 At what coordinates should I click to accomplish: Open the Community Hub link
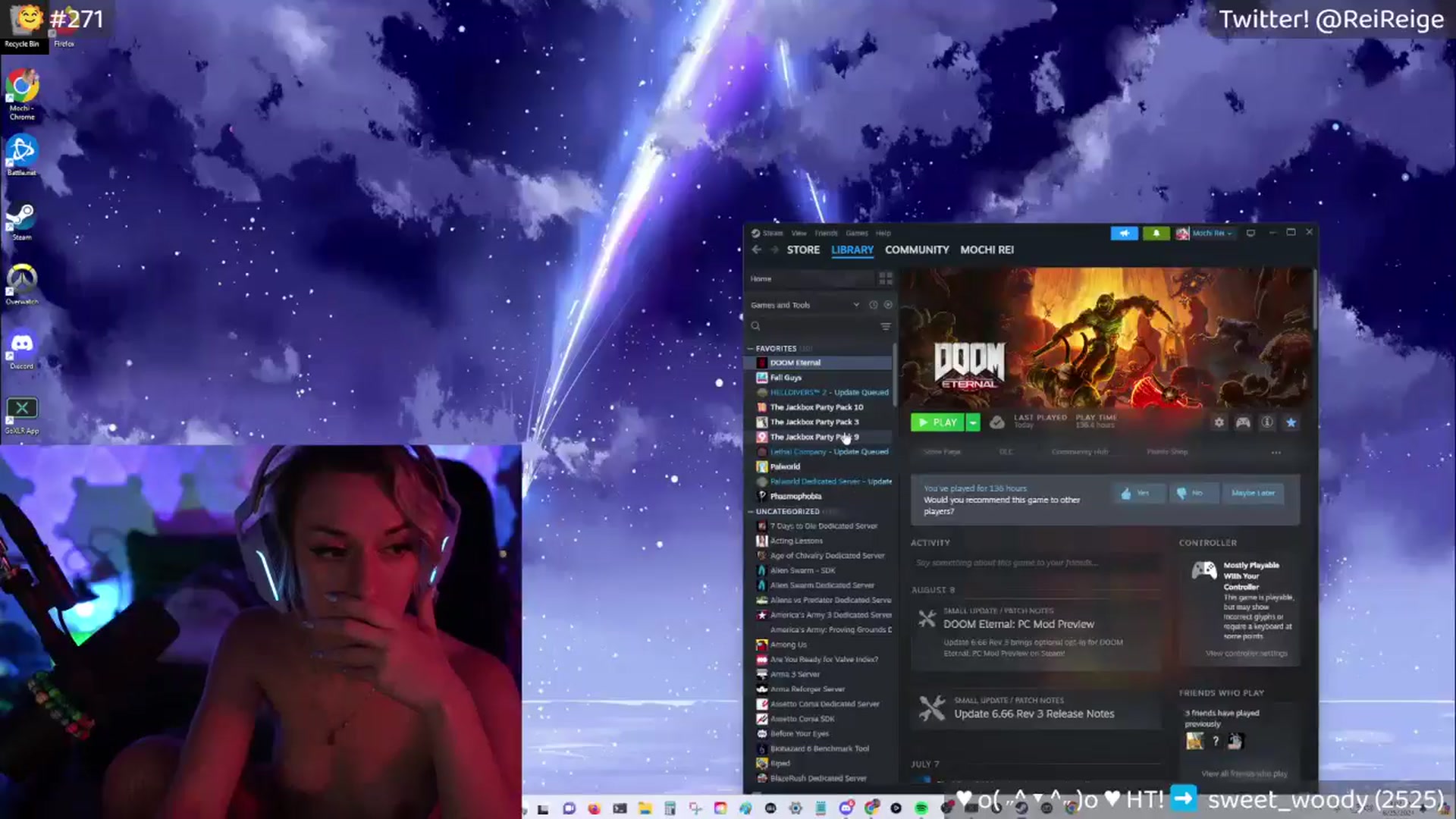pyautogui.click(x=1080, y=452)
